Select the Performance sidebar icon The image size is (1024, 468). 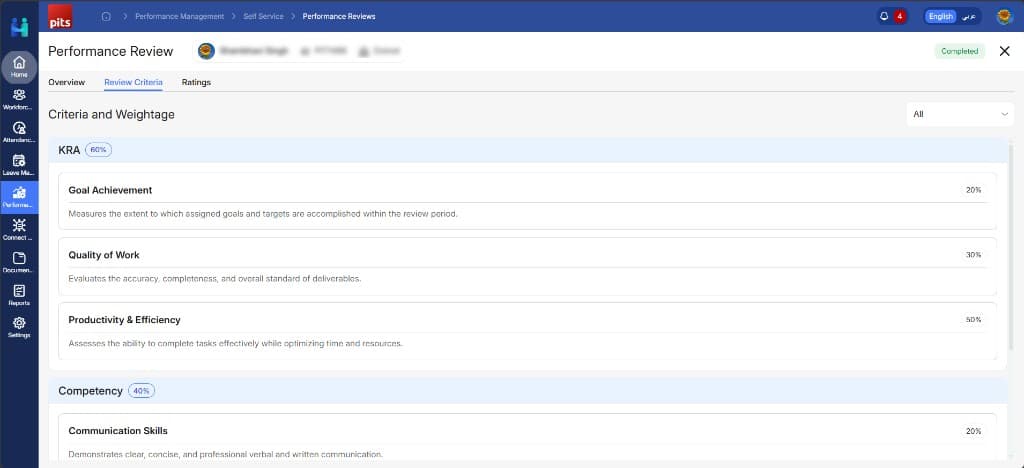coord(19,197)
